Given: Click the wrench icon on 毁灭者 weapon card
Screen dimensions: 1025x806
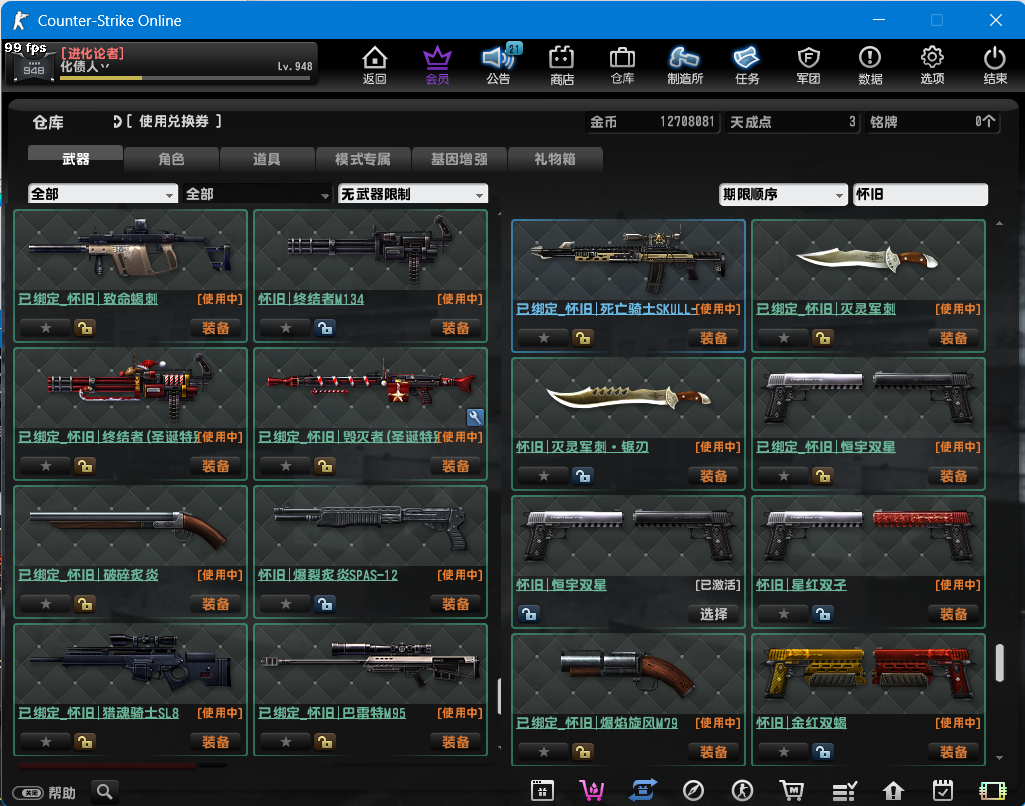Looking at the screenshot, I should click(475, 416).
